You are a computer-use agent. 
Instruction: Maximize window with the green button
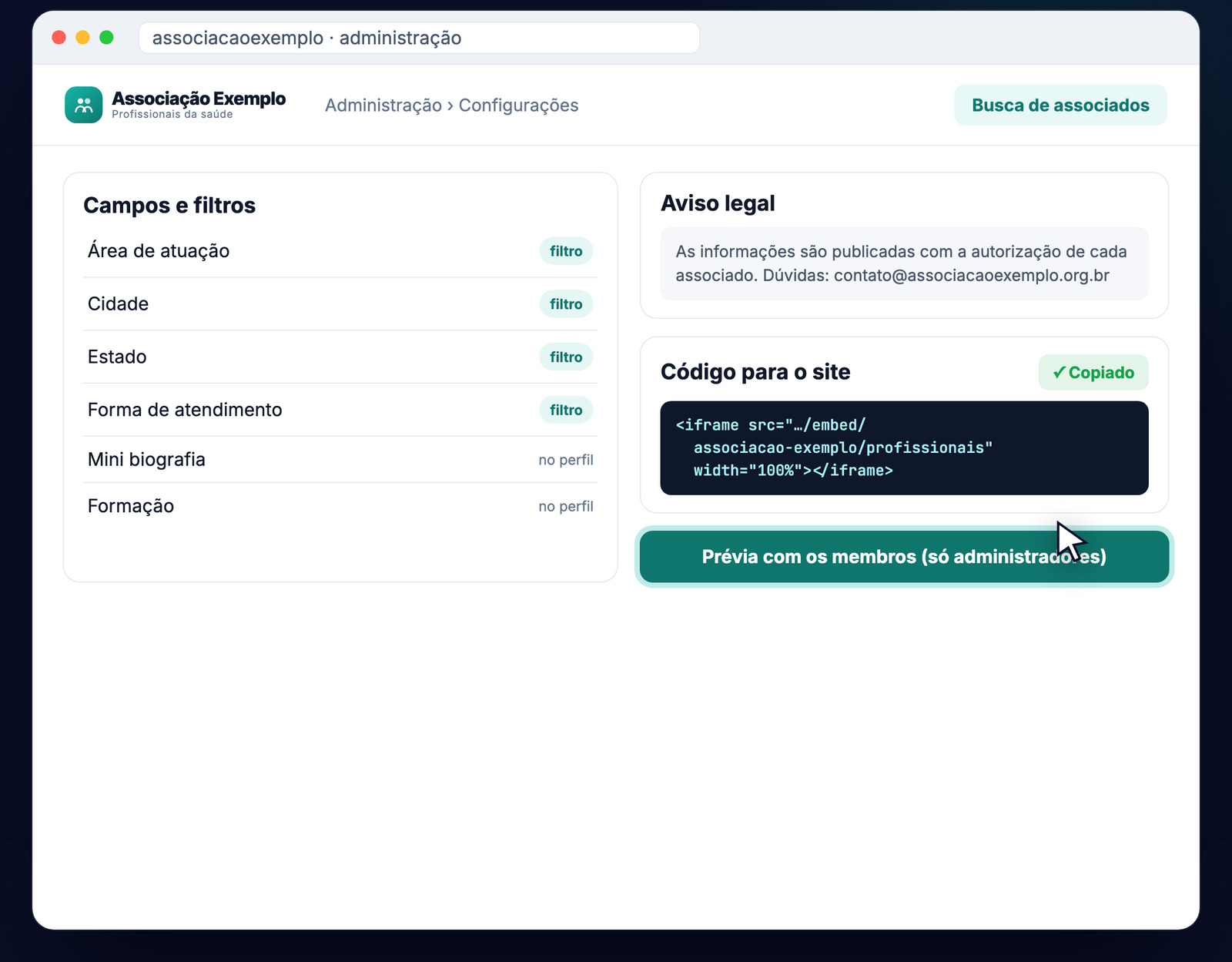(x=107, y=37)
